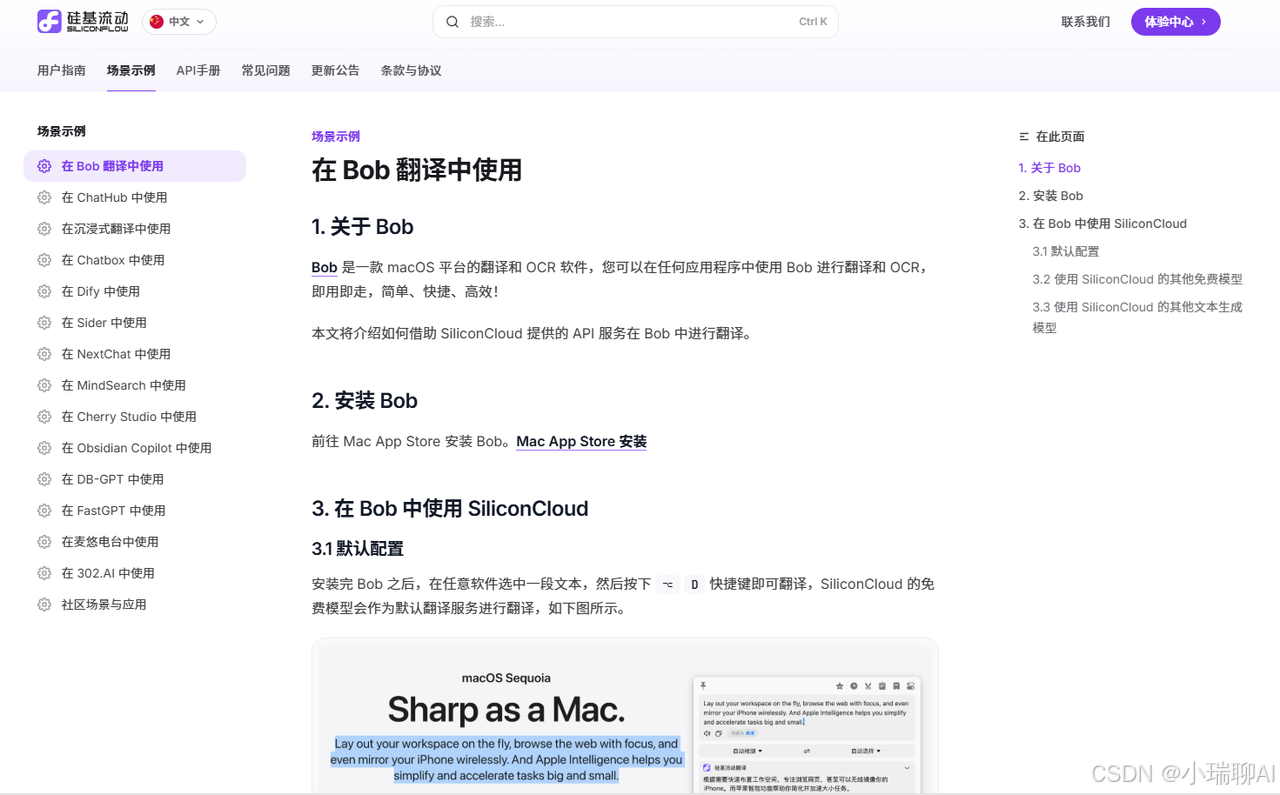Click gear icon beside 在 DB-GPT 中使用

44,480
